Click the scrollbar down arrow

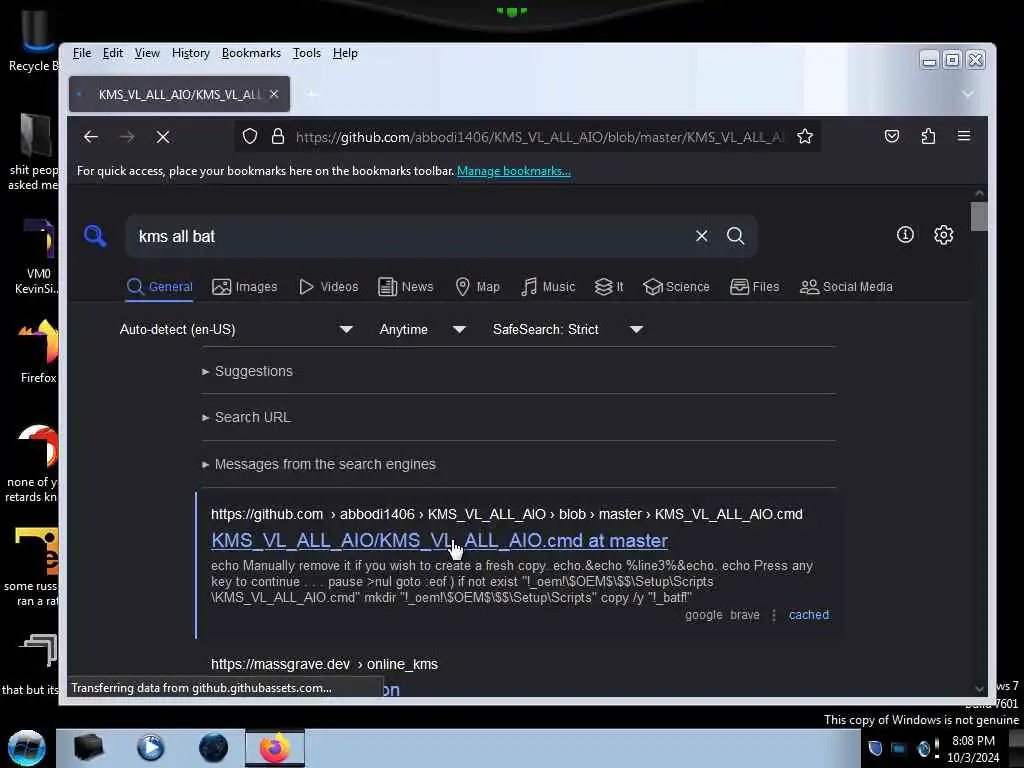(979, 688)
